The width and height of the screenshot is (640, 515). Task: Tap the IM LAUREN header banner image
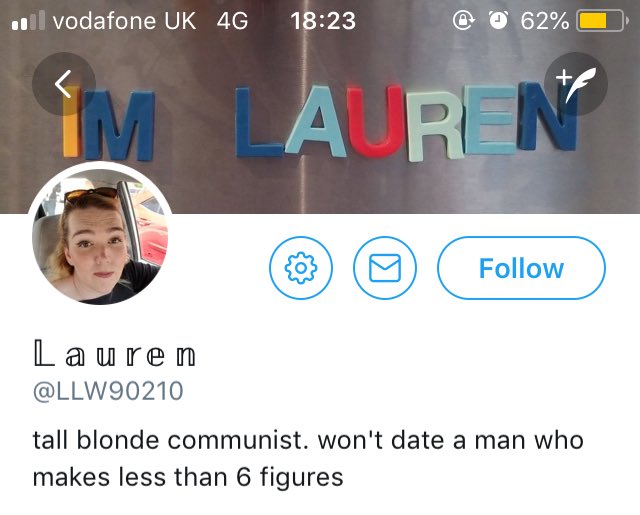320,122
